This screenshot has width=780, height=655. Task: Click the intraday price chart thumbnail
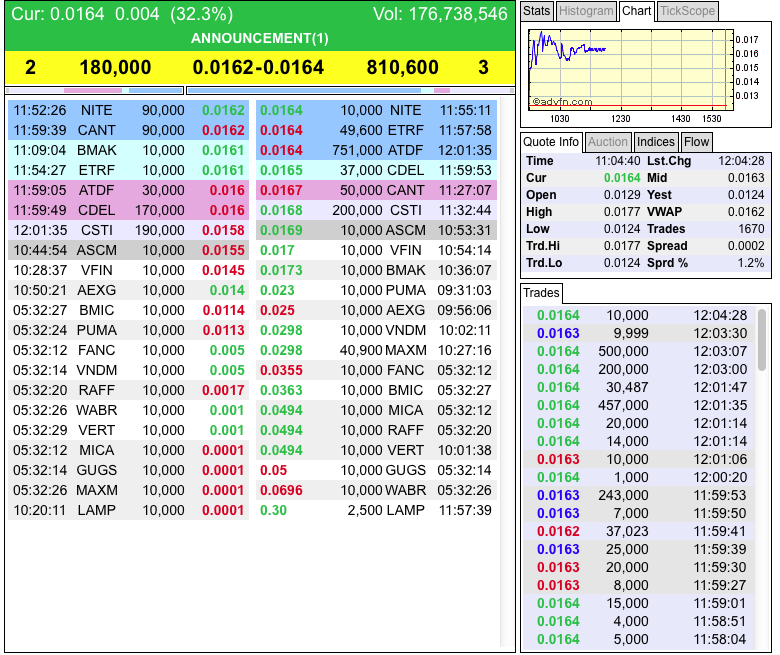(631, 69)
